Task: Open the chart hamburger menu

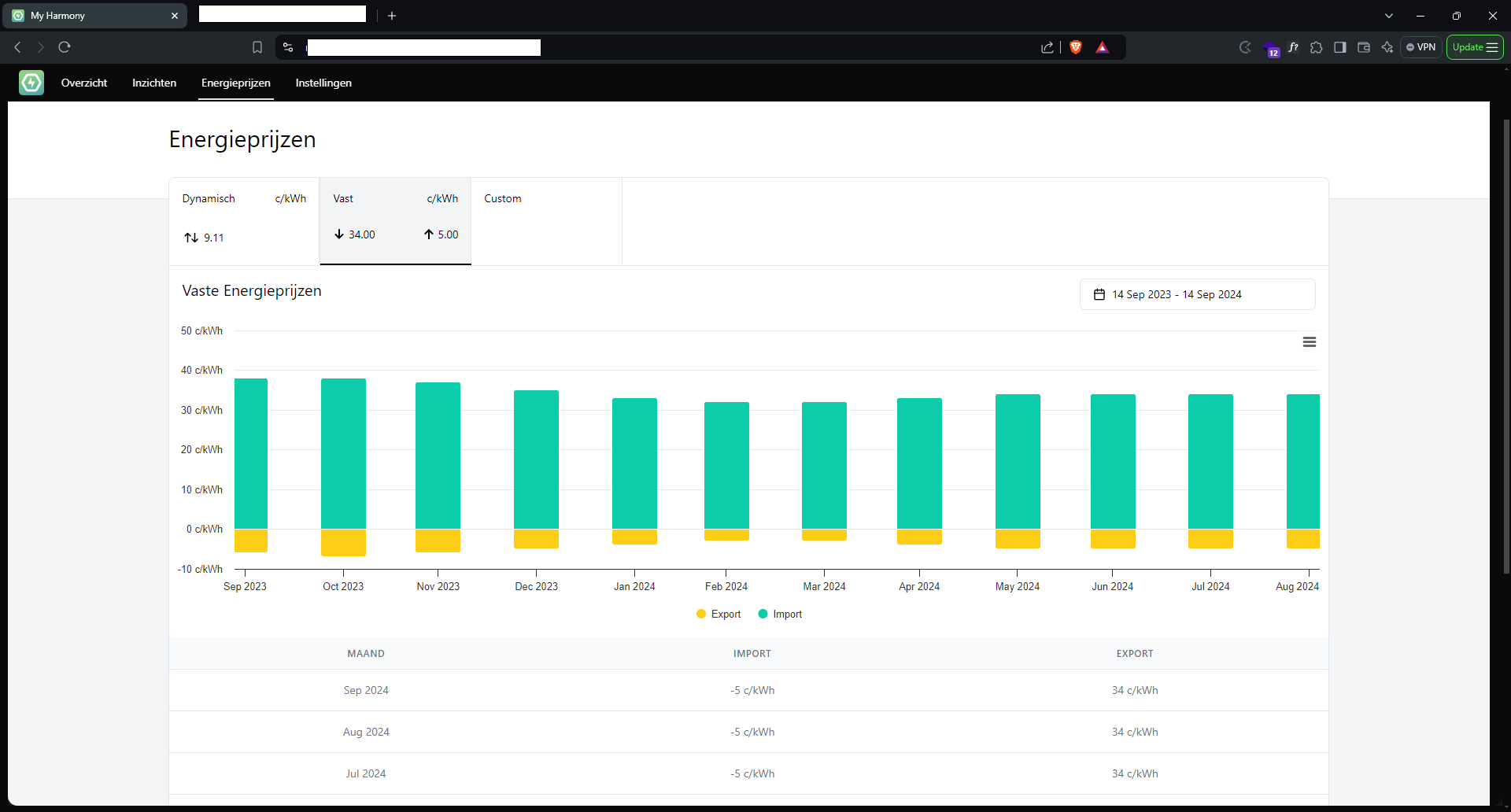Action: (x=1310, y=341)
